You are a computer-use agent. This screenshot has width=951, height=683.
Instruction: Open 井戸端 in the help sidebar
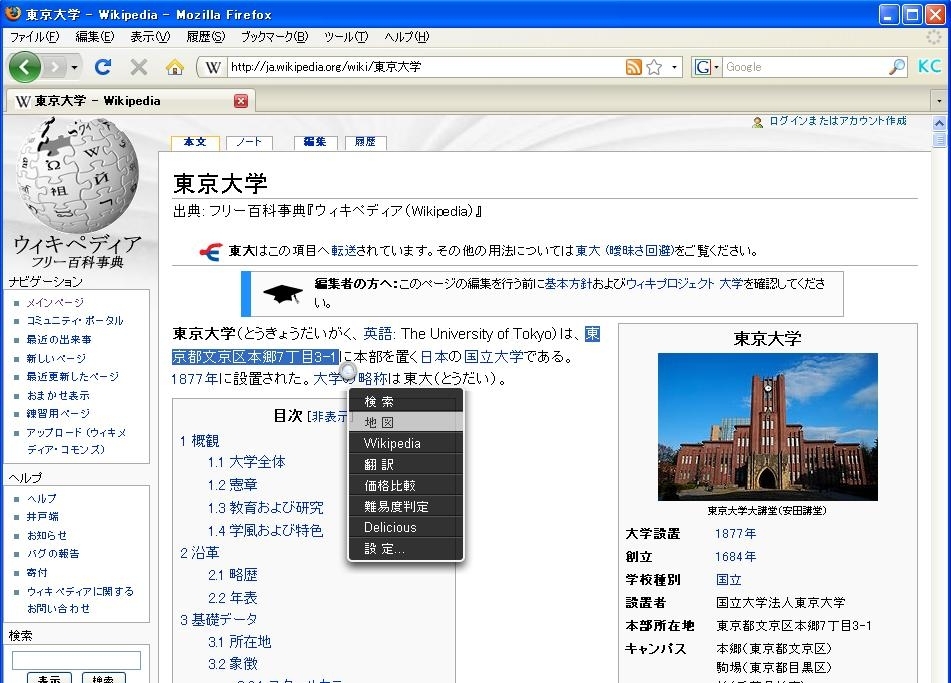[42, 517]
